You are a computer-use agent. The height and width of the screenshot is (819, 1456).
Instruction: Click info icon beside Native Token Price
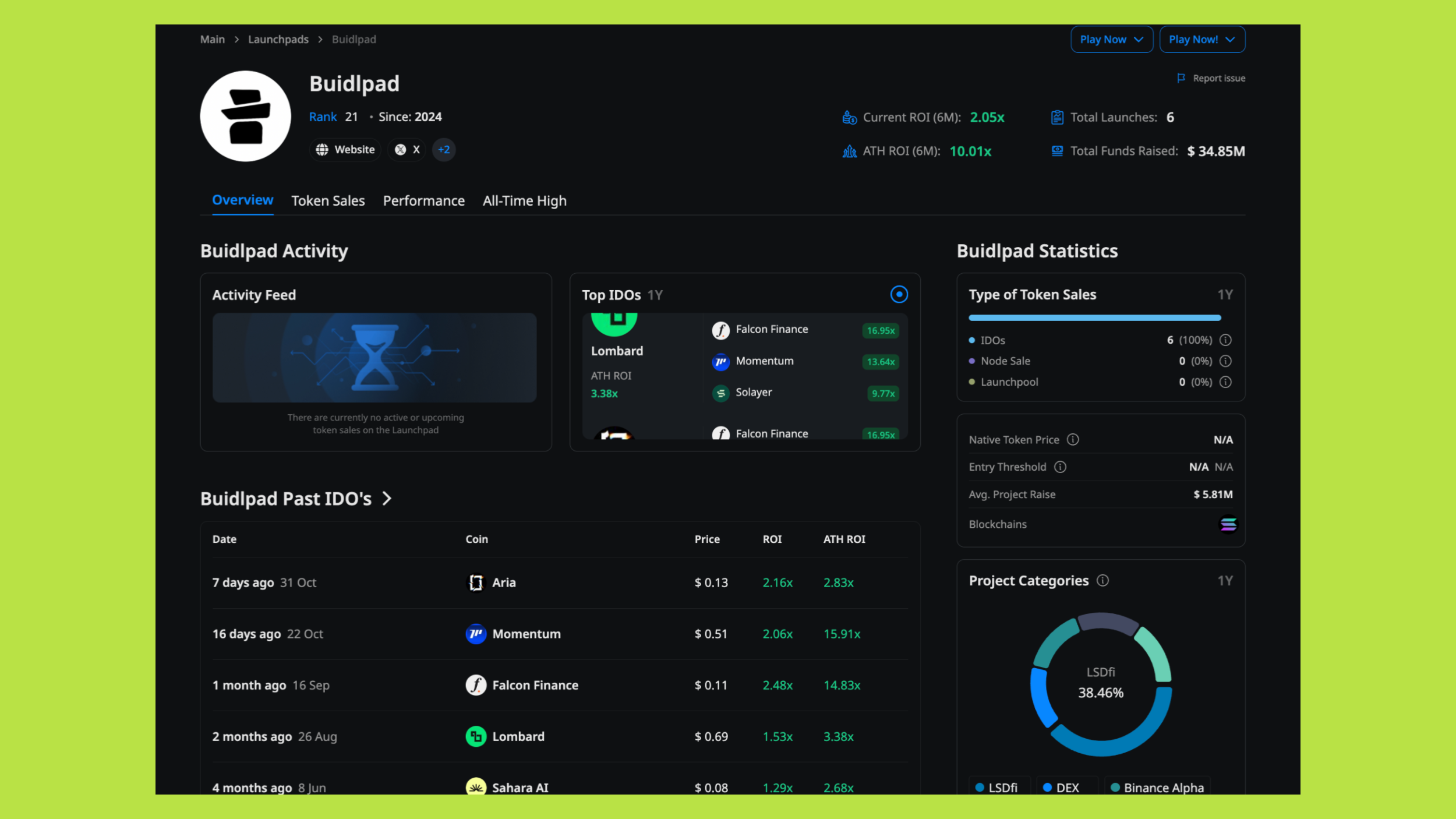pos(1073,440)
